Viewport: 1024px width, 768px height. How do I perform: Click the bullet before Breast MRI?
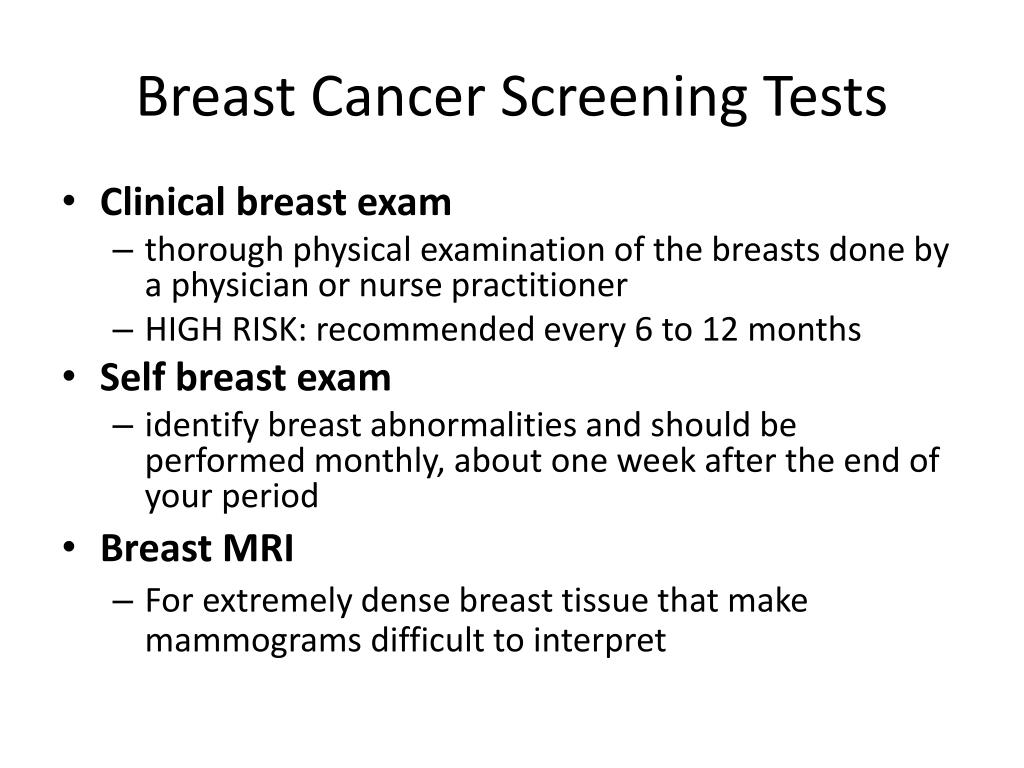click(70, 548)
